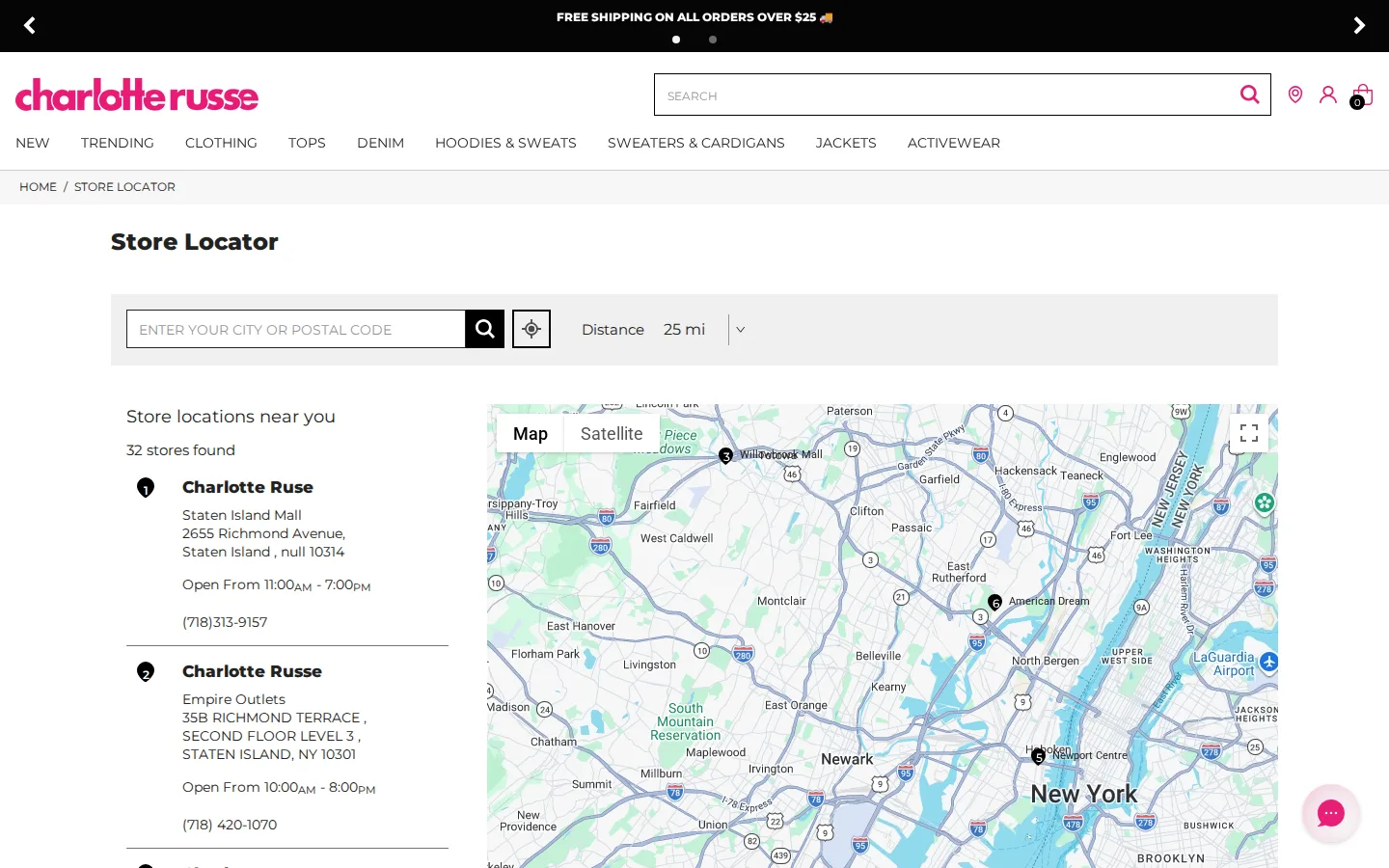Click the Charlotte Russe logo
This screenshot has height=868, width=1389.
point(137,95)
